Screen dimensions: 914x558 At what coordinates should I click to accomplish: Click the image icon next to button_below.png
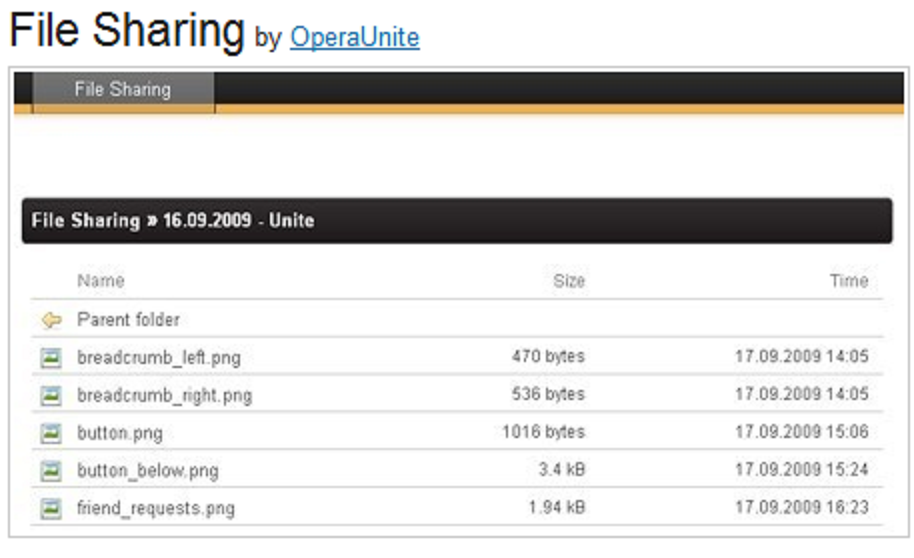click(51, 470)
